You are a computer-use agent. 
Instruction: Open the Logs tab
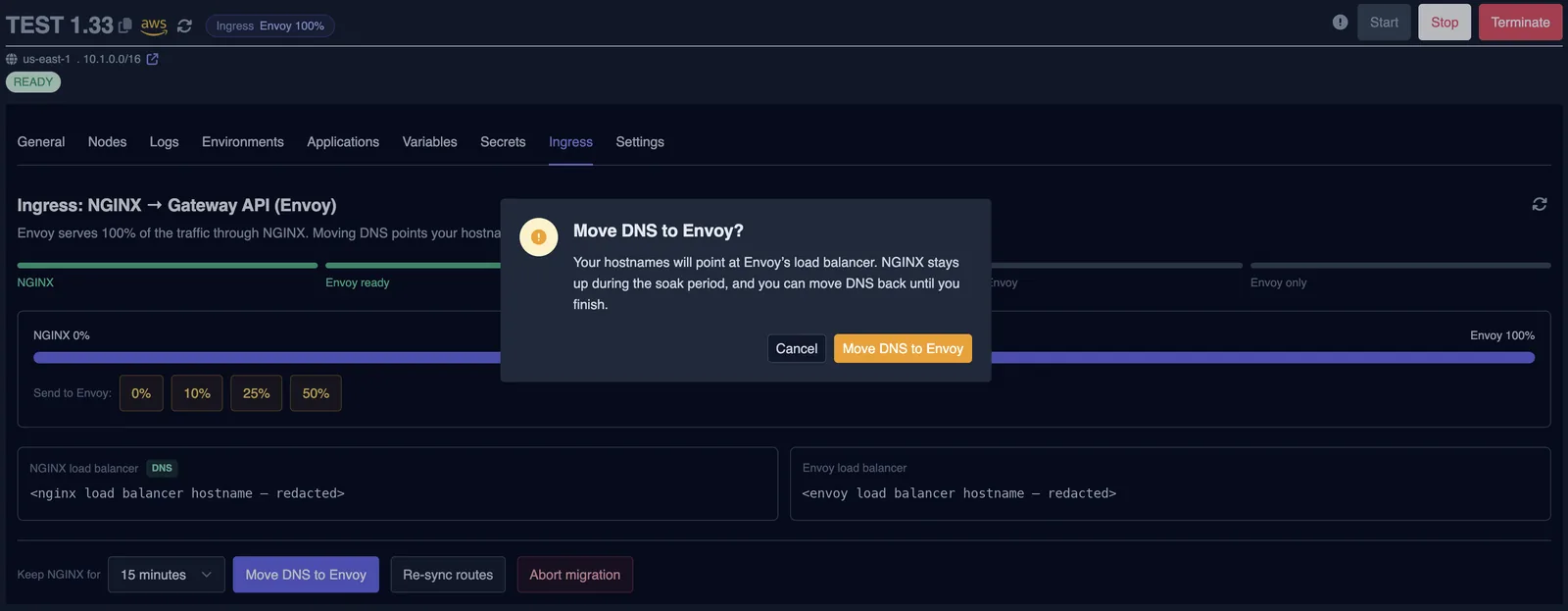[164, 142]
